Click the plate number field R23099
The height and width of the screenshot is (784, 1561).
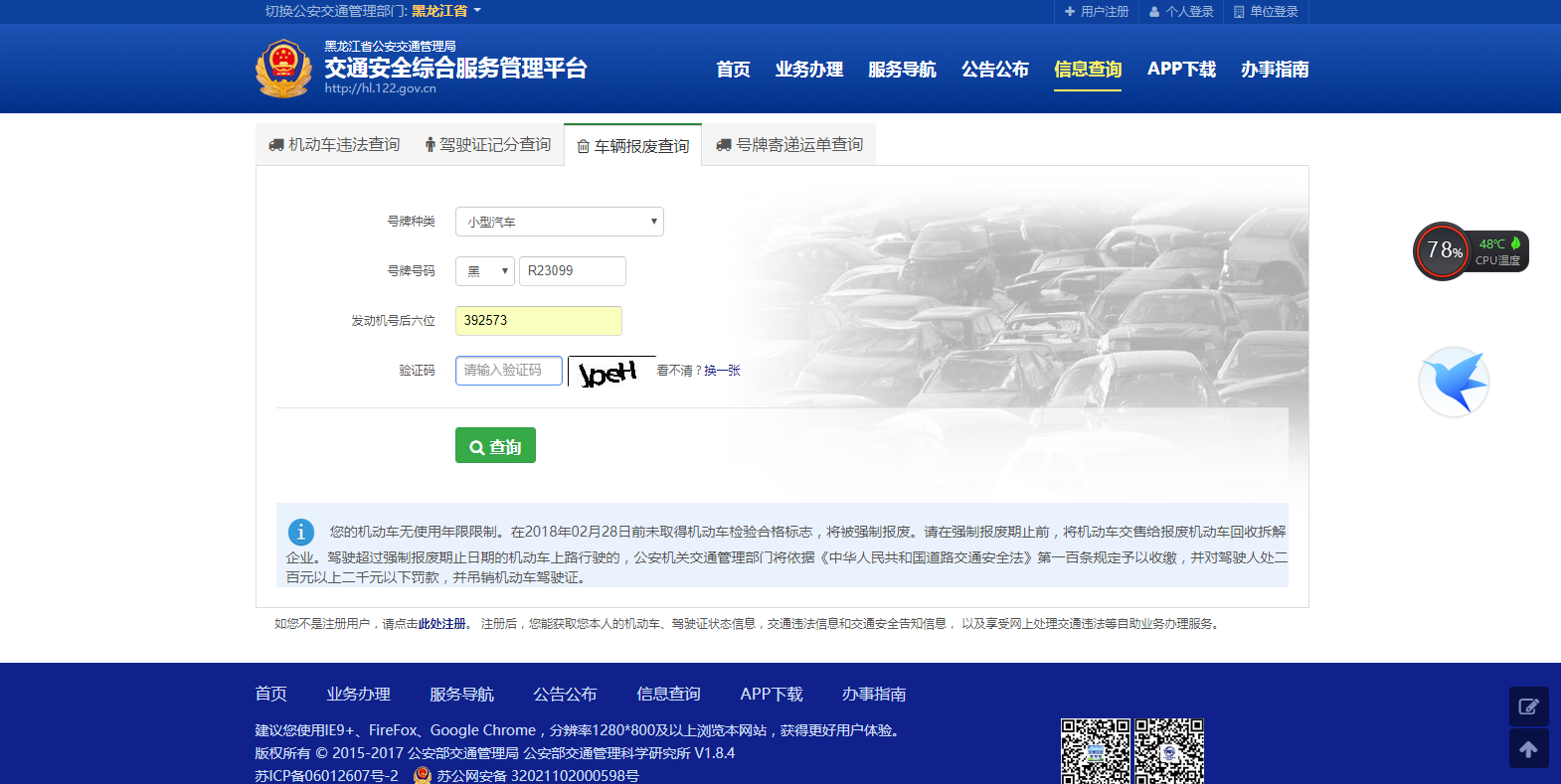[573, 271]
